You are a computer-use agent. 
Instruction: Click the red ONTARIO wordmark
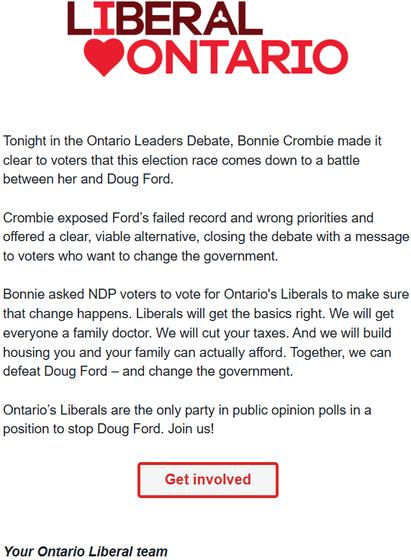coord(237,57)
